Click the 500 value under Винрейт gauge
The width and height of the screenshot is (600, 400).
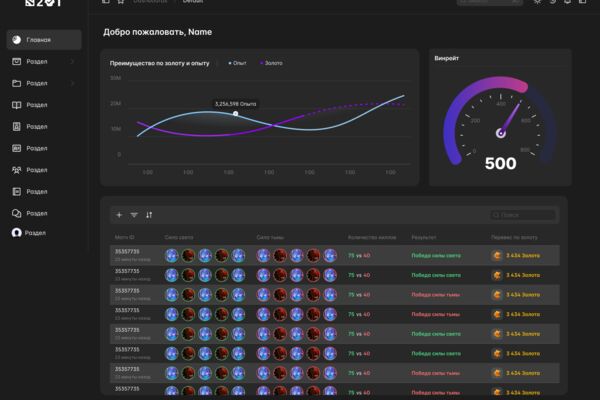coord(501,163)
